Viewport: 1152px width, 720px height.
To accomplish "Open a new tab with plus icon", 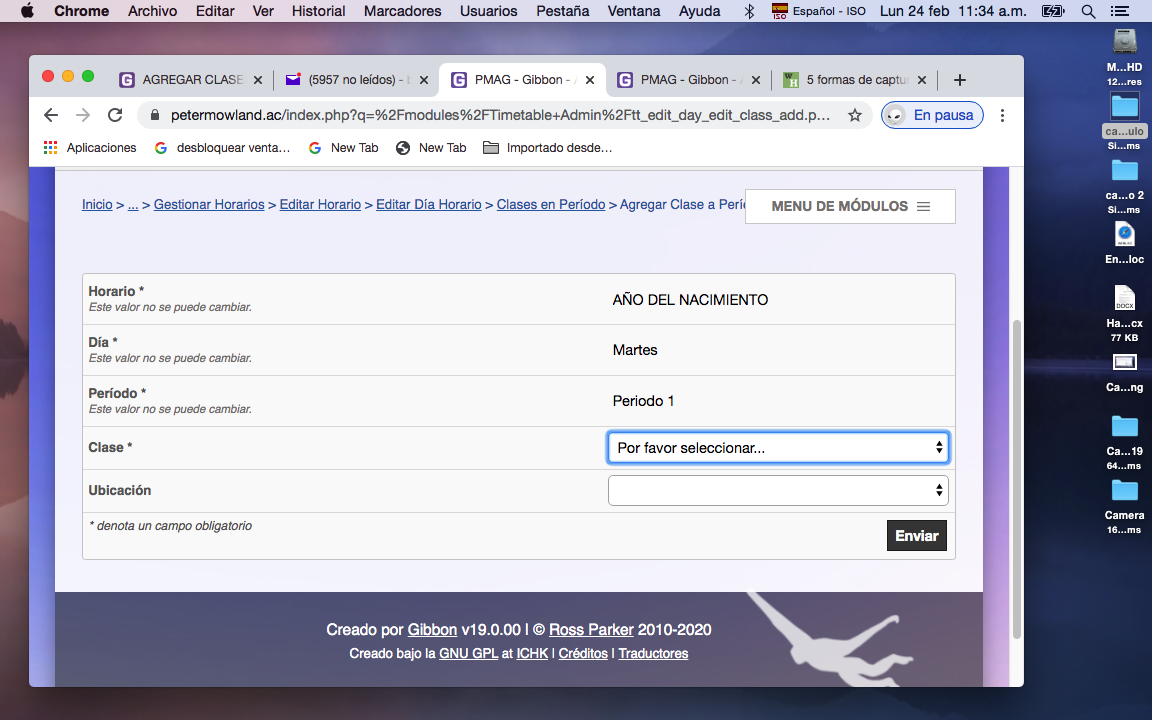I will tap(960, 80).
